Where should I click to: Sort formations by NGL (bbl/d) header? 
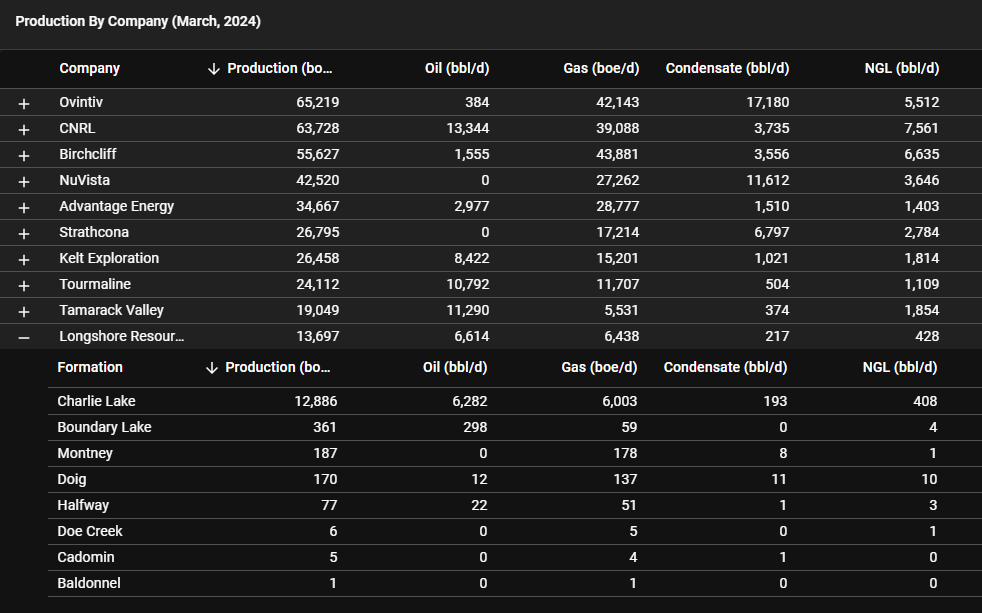(x=900, y=367)
